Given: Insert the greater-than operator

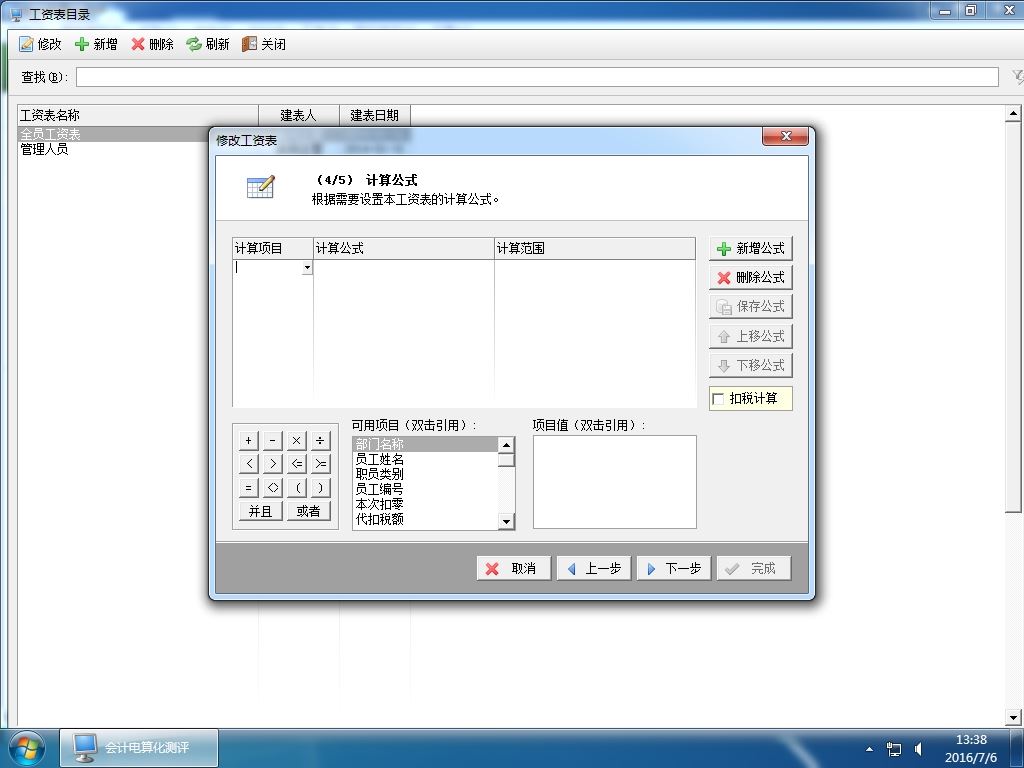Looking at the screenshot, I should 272,464.
